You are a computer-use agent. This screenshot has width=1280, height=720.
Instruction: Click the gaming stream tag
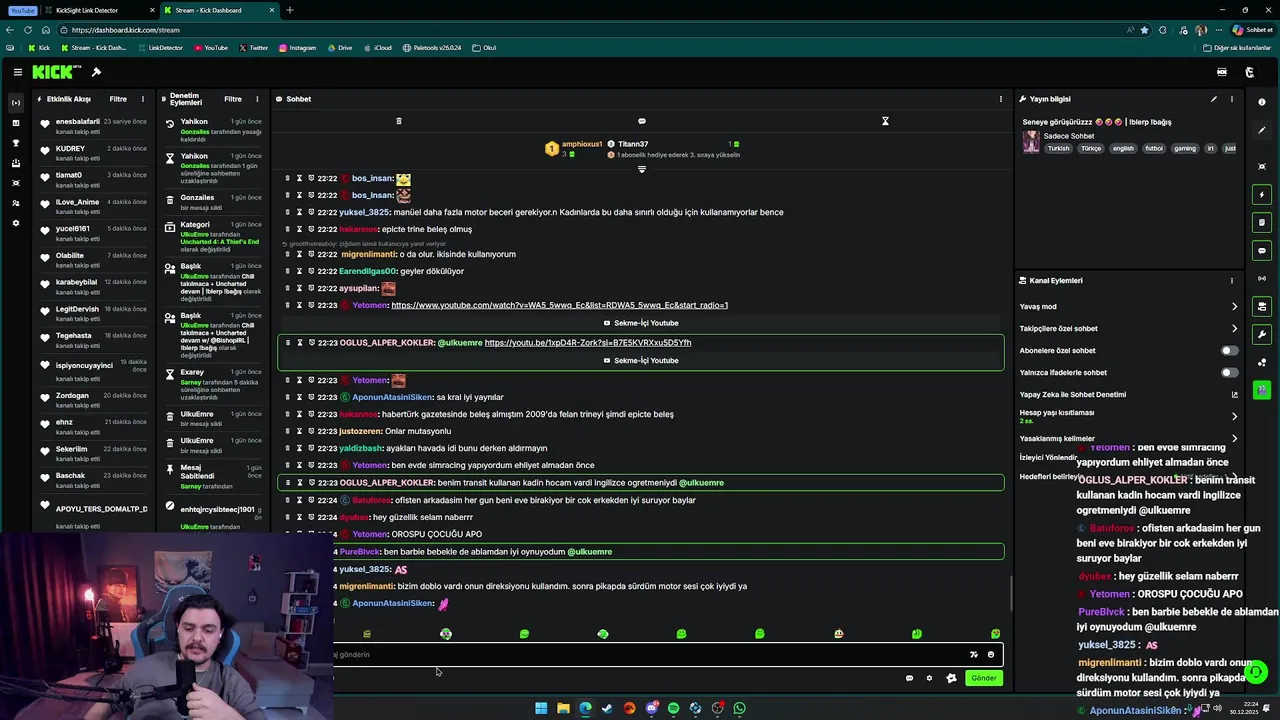(x=1185, y=149)
